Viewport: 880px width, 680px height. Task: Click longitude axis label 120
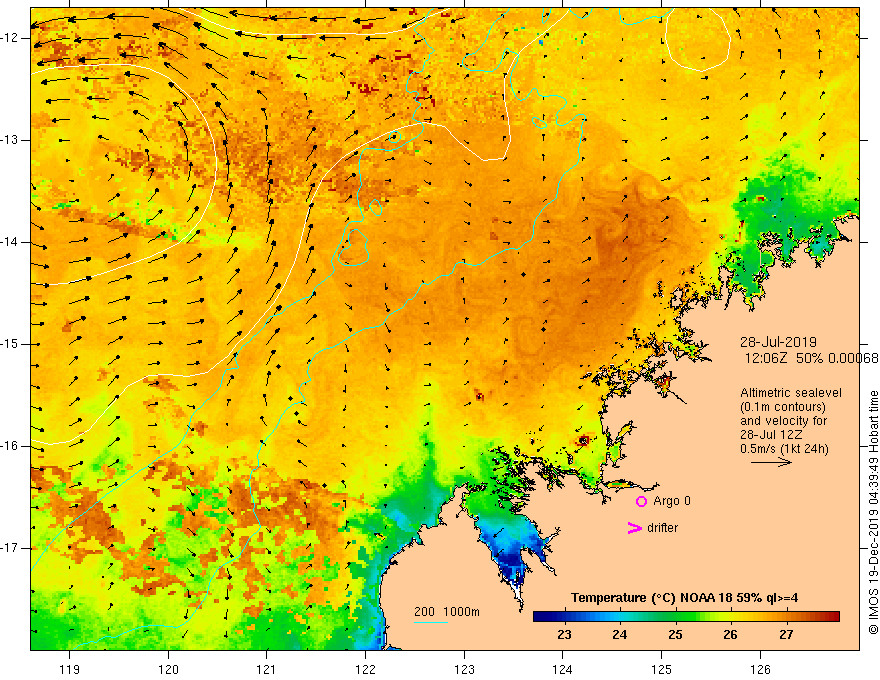coord(168,669)
